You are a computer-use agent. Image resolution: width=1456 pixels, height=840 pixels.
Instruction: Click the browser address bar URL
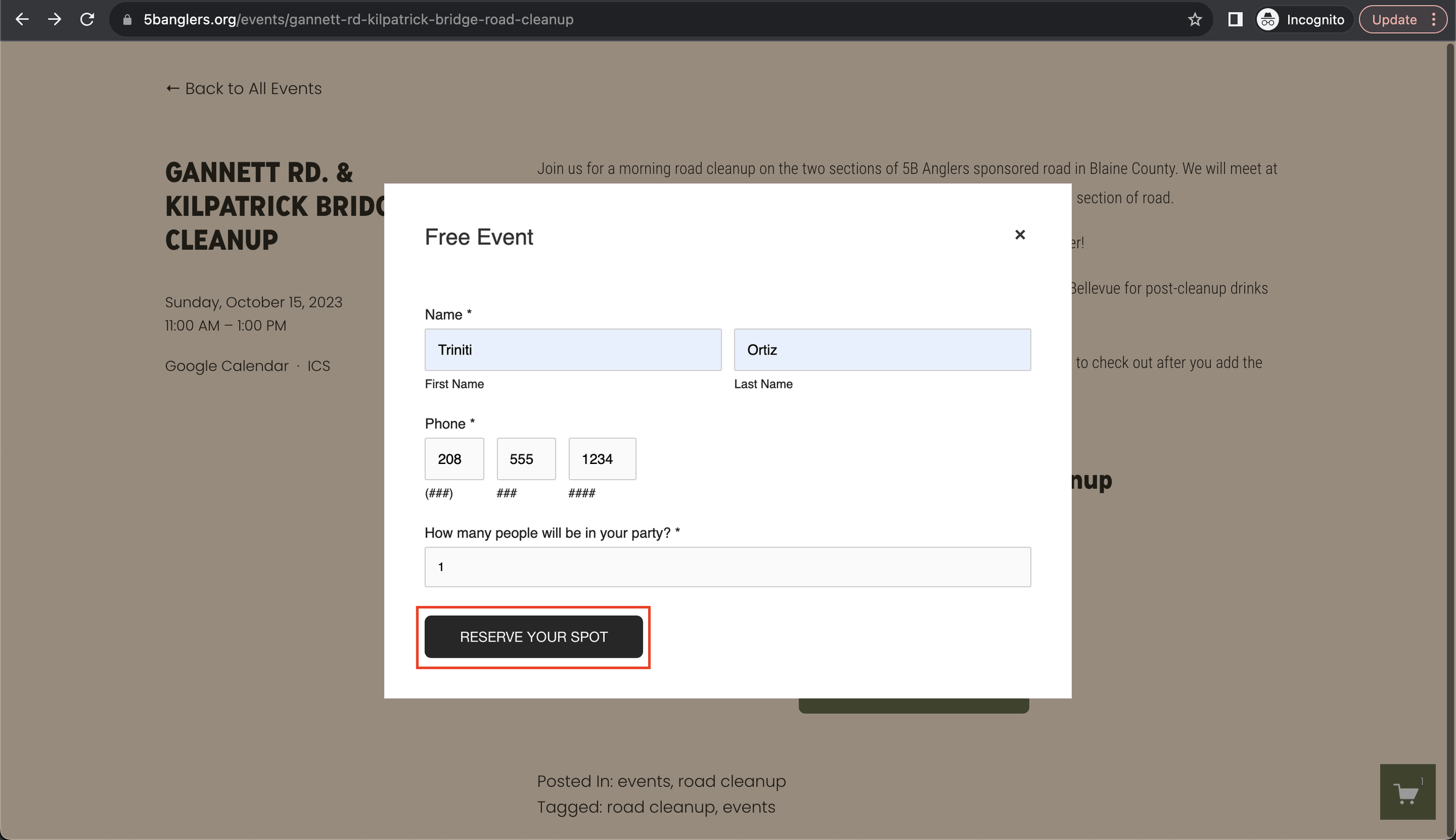358,20
